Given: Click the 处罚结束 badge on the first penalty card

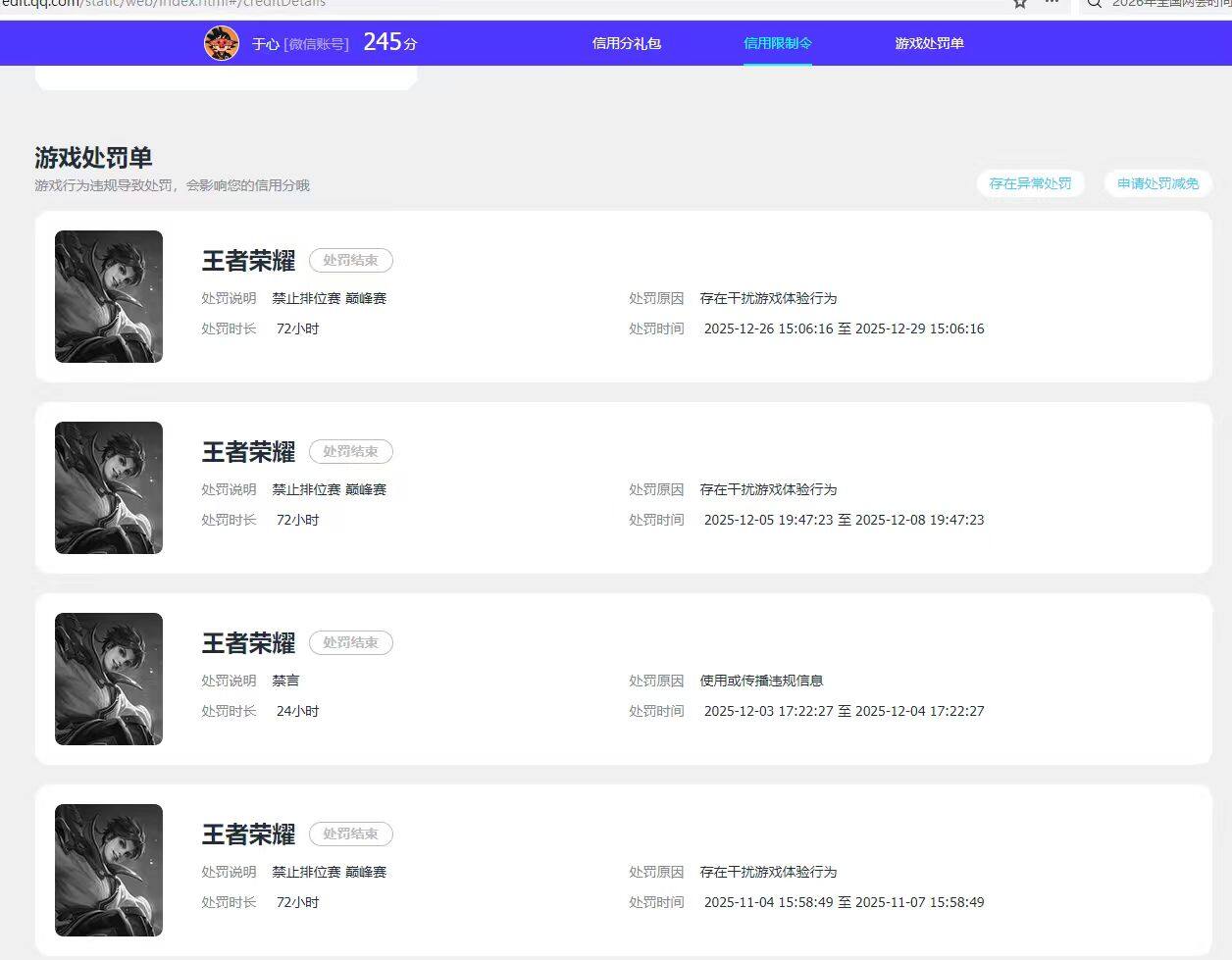Looking at the screenshot, I should pos(351,260).
